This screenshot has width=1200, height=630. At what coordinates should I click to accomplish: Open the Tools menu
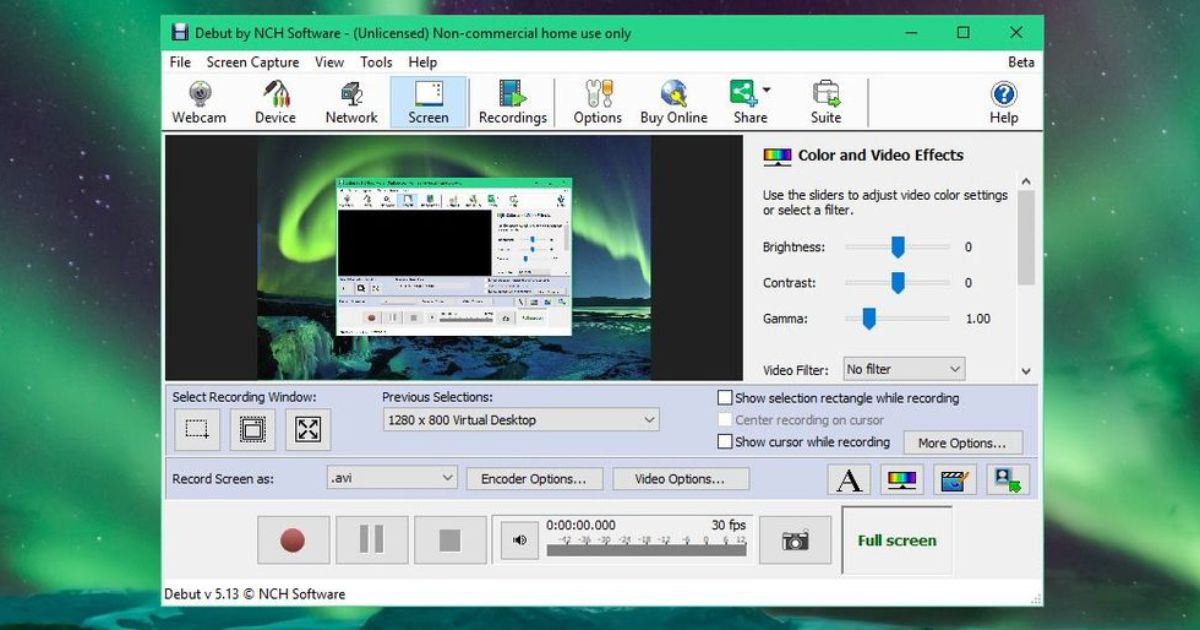[376, 62]
